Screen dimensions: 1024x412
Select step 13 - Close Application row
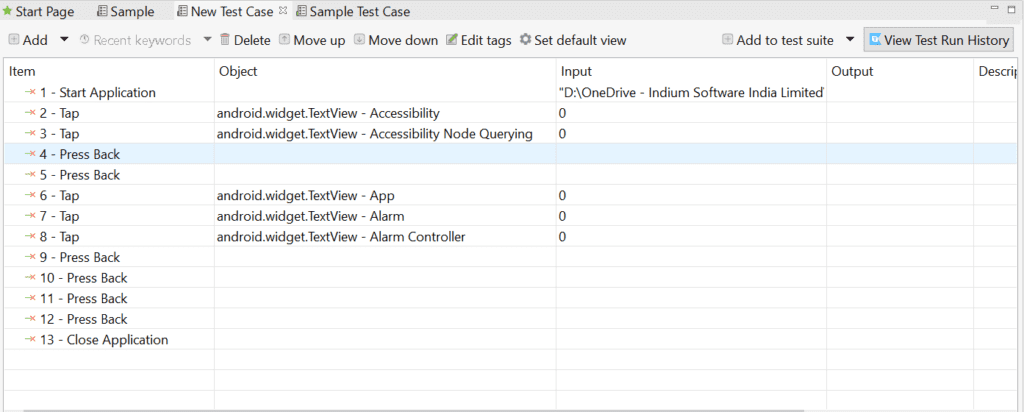103,340
